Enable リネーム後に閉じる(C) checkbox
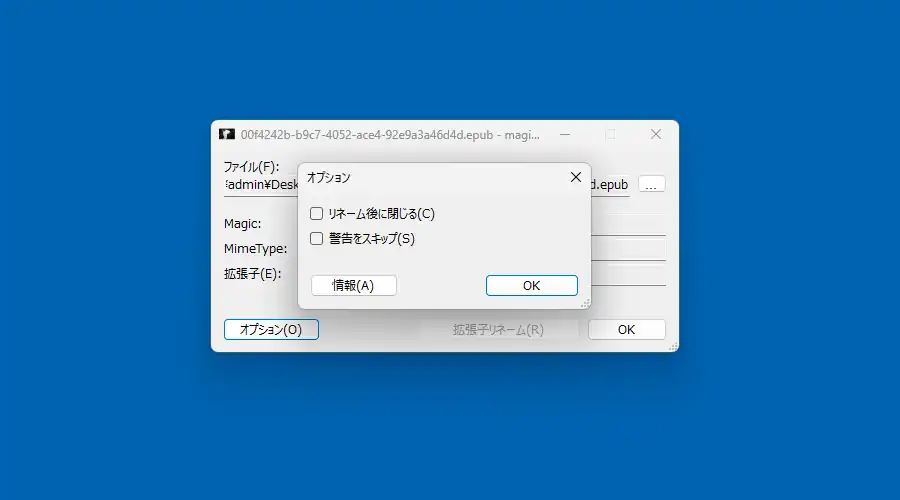Screen dimensions: 900x500 coord(316,214)
